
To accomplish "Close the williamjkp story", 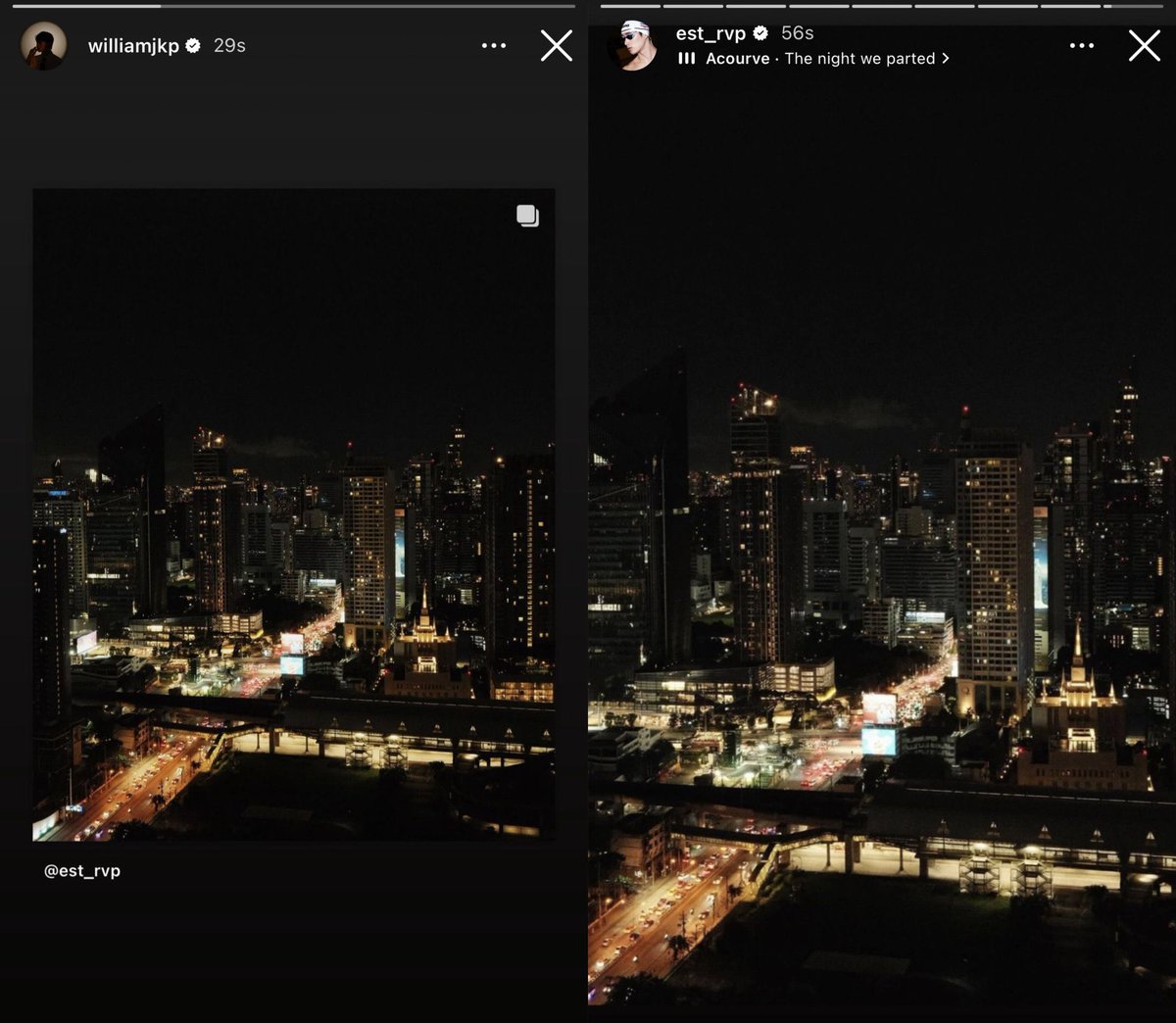I will coord(557,45).
